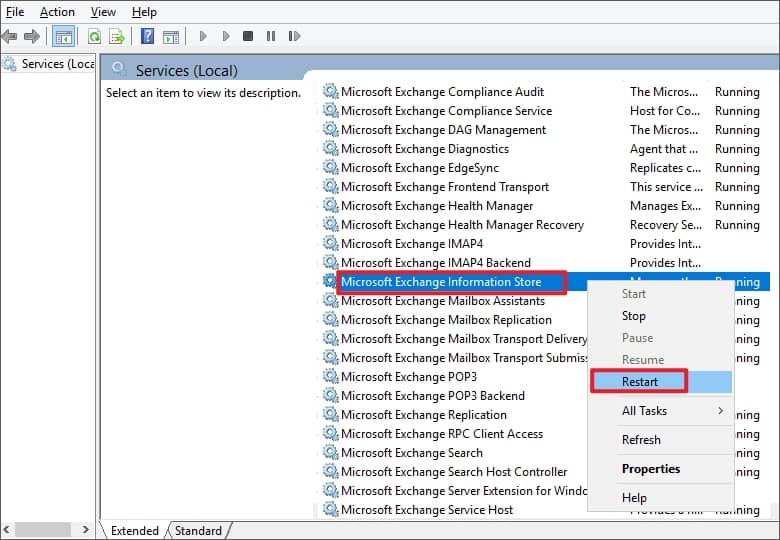Select Microsoft Exchange DAG Management service
Viewport: 780px width, 540px height.
click(443, 130)
